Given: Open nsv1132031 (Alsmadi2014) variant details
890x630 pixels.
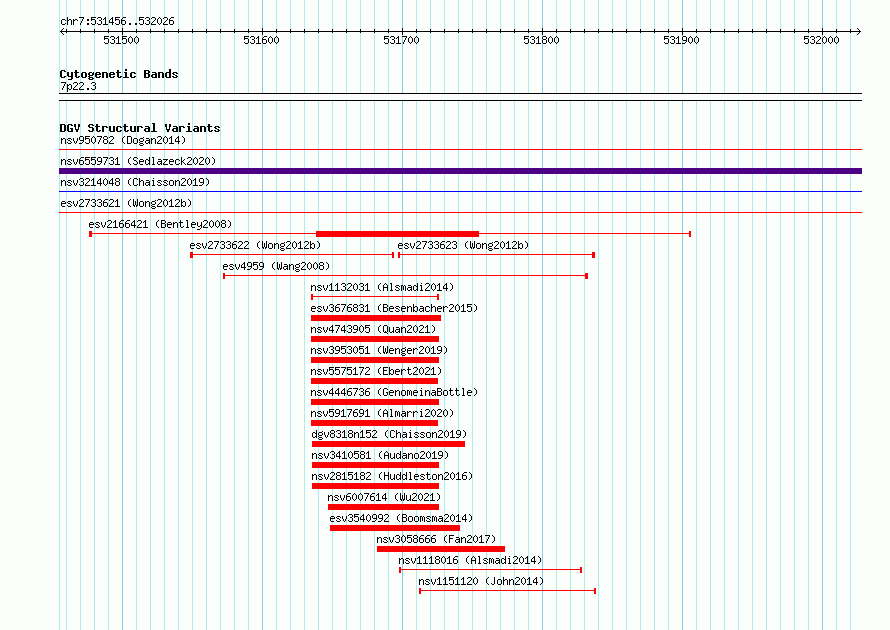Looking at the screenshot, I should [382, 287].
